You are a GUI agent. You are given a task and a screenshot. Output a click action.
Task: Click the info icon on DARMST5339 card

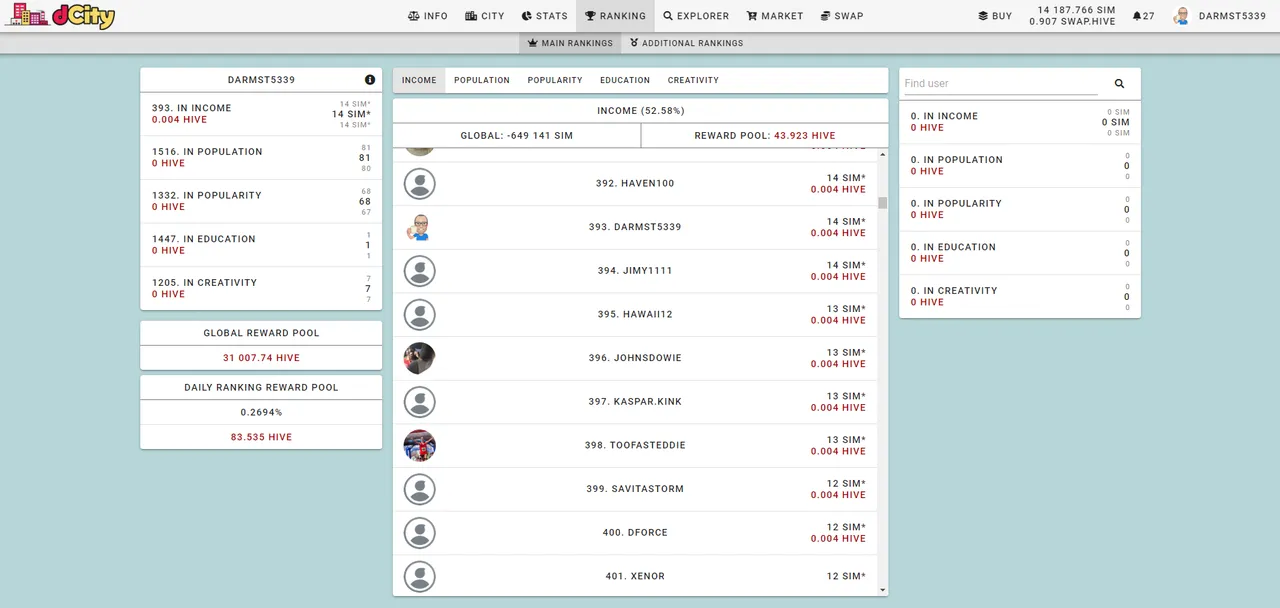(x=370, y=79)
